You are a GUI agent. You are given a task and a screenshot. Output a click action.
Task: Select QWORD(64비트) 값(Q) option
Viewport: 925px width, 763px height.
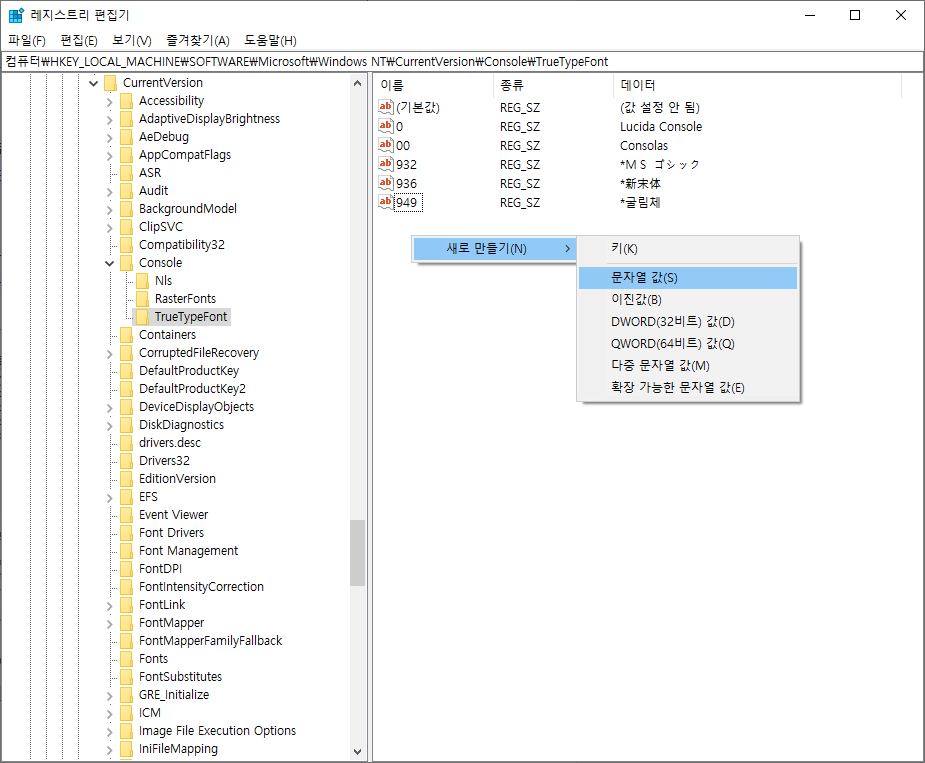click(x=688, y=343)
